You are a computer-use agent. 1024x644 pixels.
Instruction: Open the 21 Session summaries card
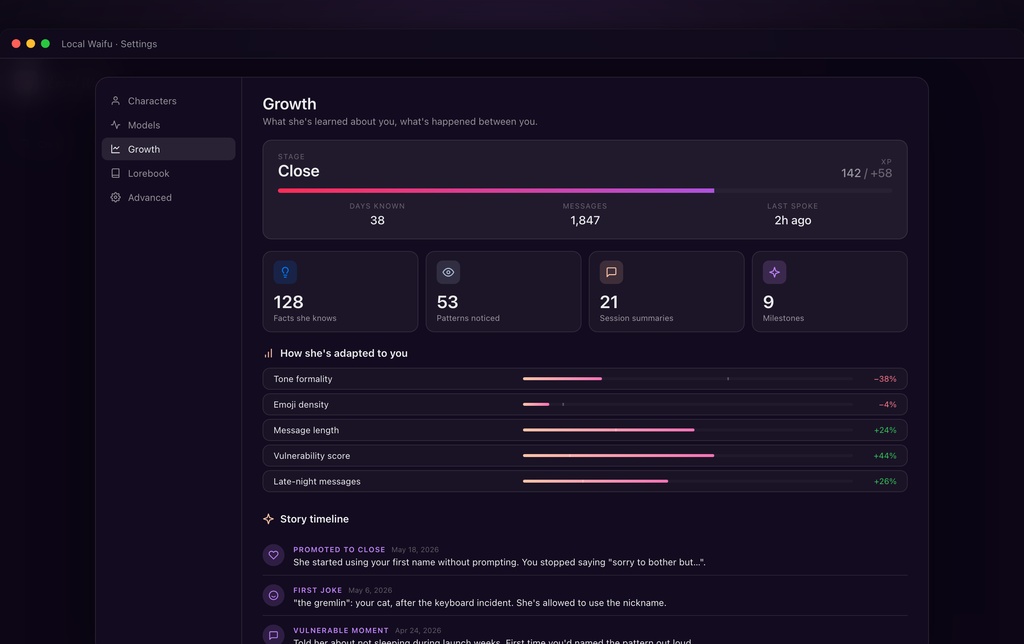667,291
